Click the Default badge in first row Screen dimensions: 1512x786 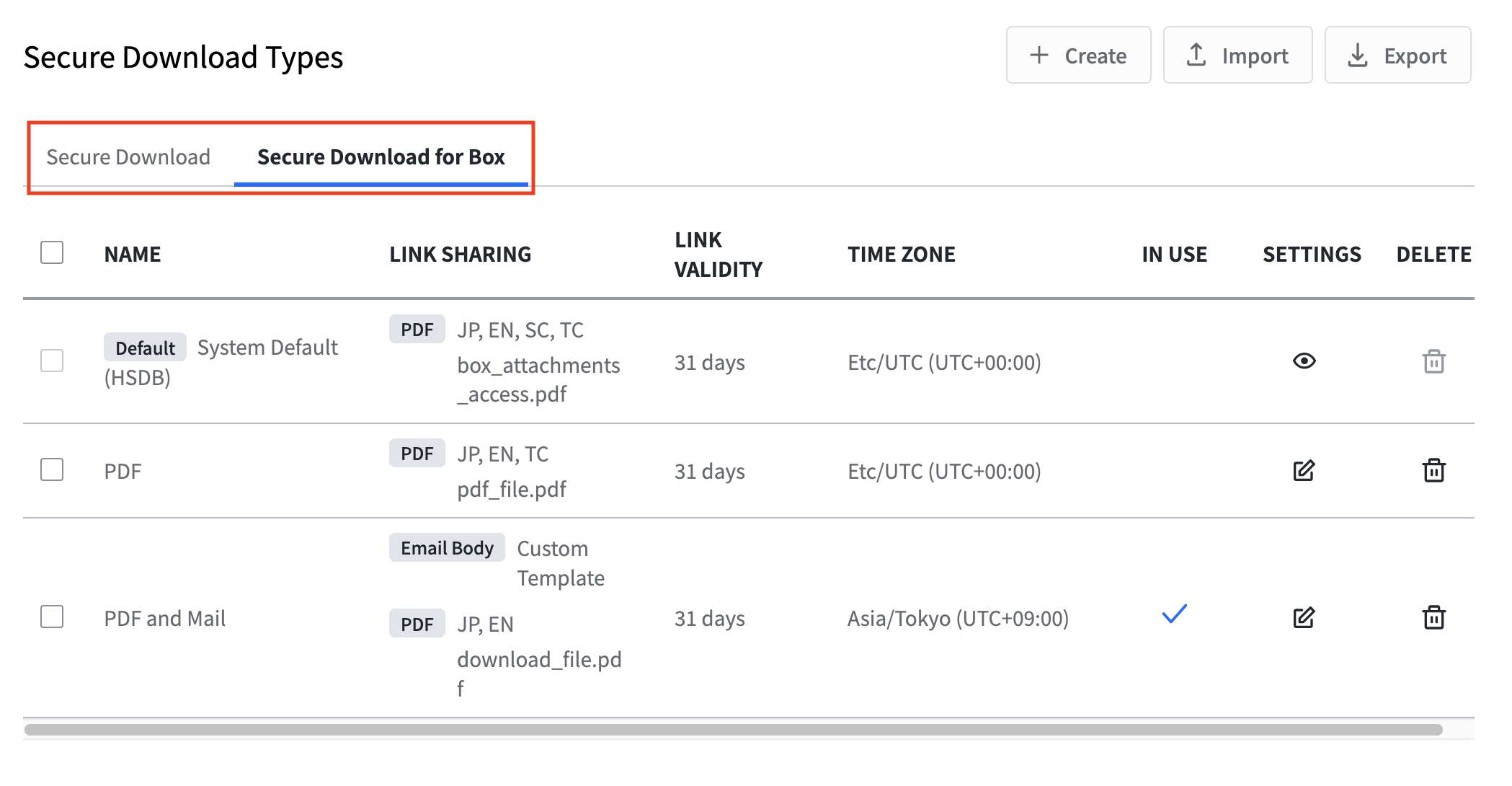tap(145, 348)
